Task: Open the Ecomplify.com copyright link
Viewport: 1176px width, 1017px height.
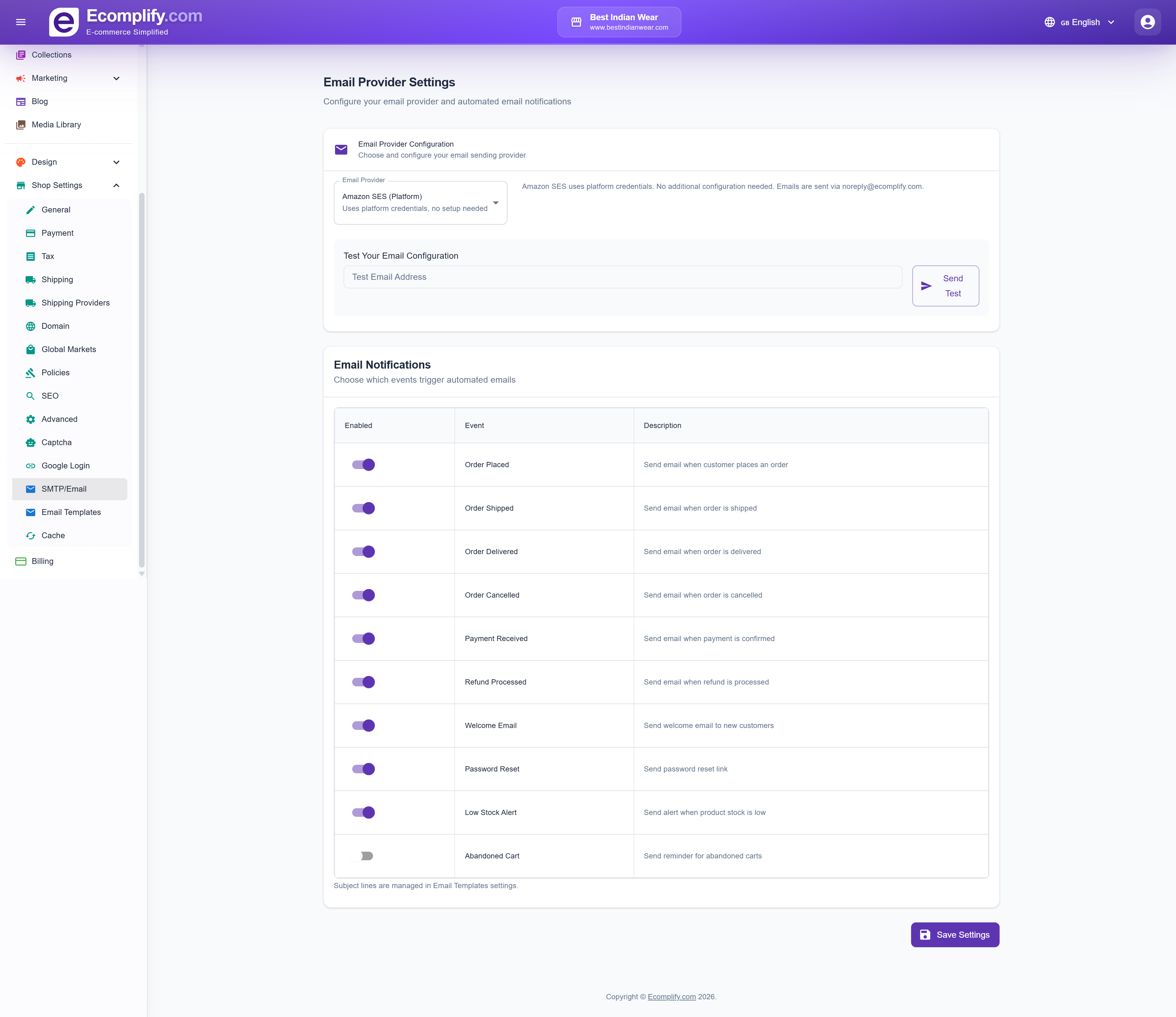Action: point(671,996)
